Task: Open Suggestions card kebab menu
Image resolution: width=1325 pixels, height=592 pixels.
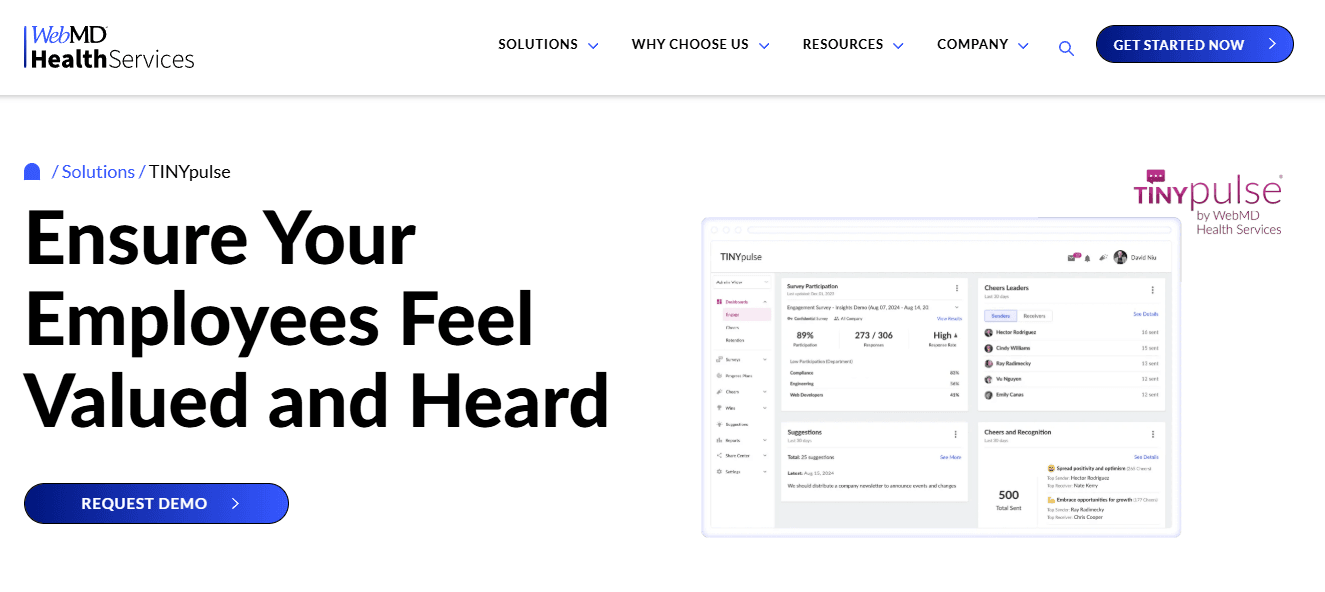Action: pos(955,434)
